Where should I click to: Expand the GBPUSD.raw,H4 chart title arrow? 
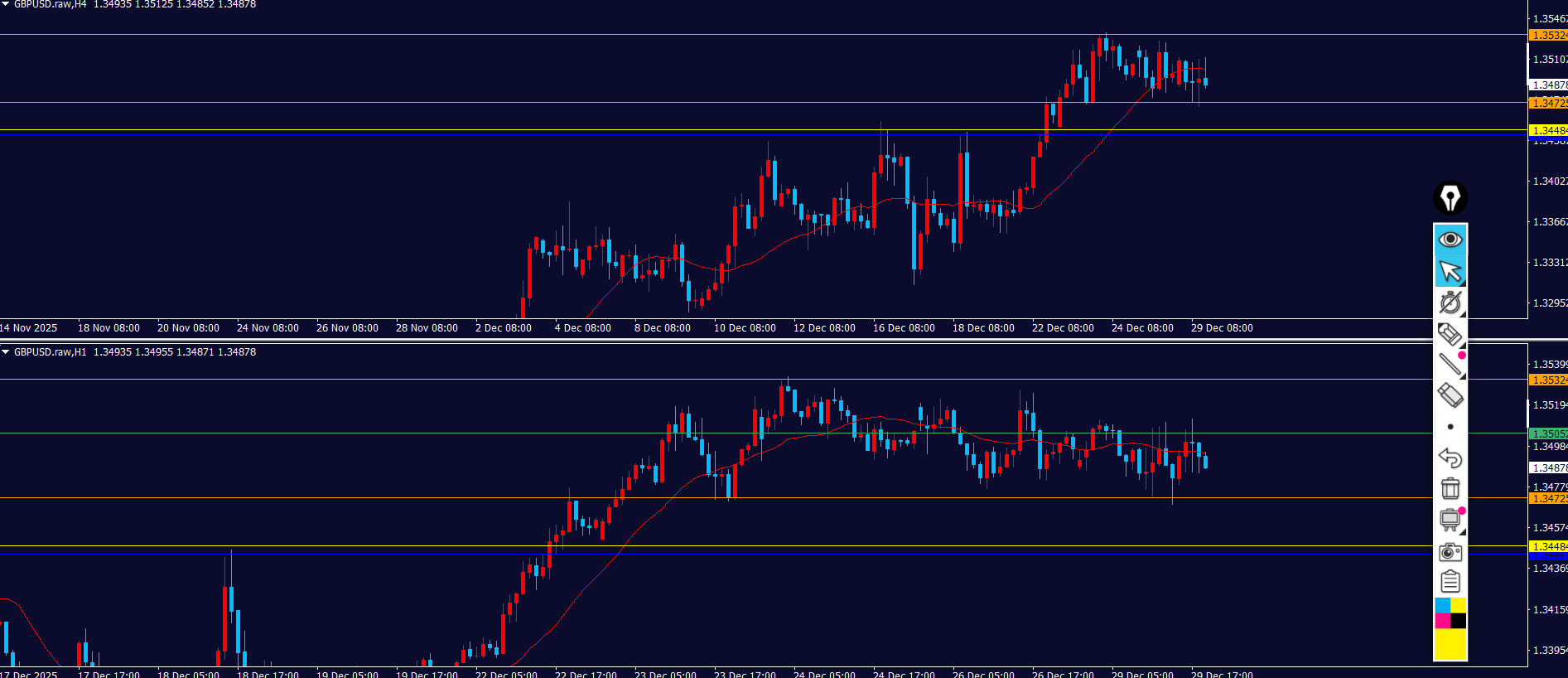point(6,5)
